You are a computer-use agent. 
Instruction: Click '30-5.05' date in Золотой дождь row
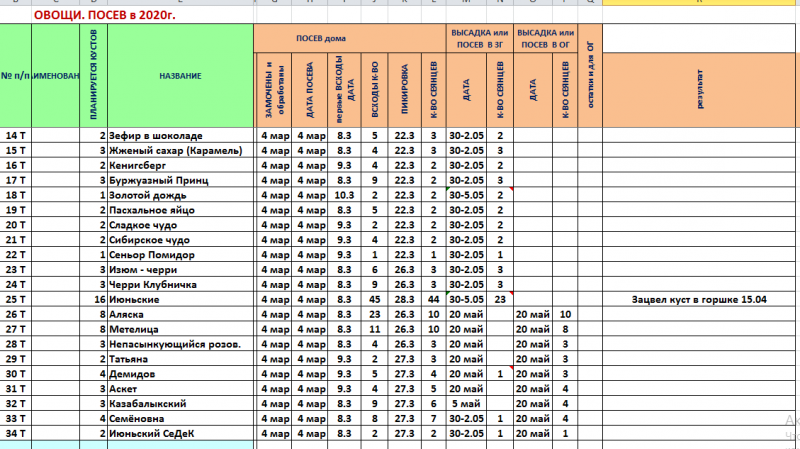[466, 195]
